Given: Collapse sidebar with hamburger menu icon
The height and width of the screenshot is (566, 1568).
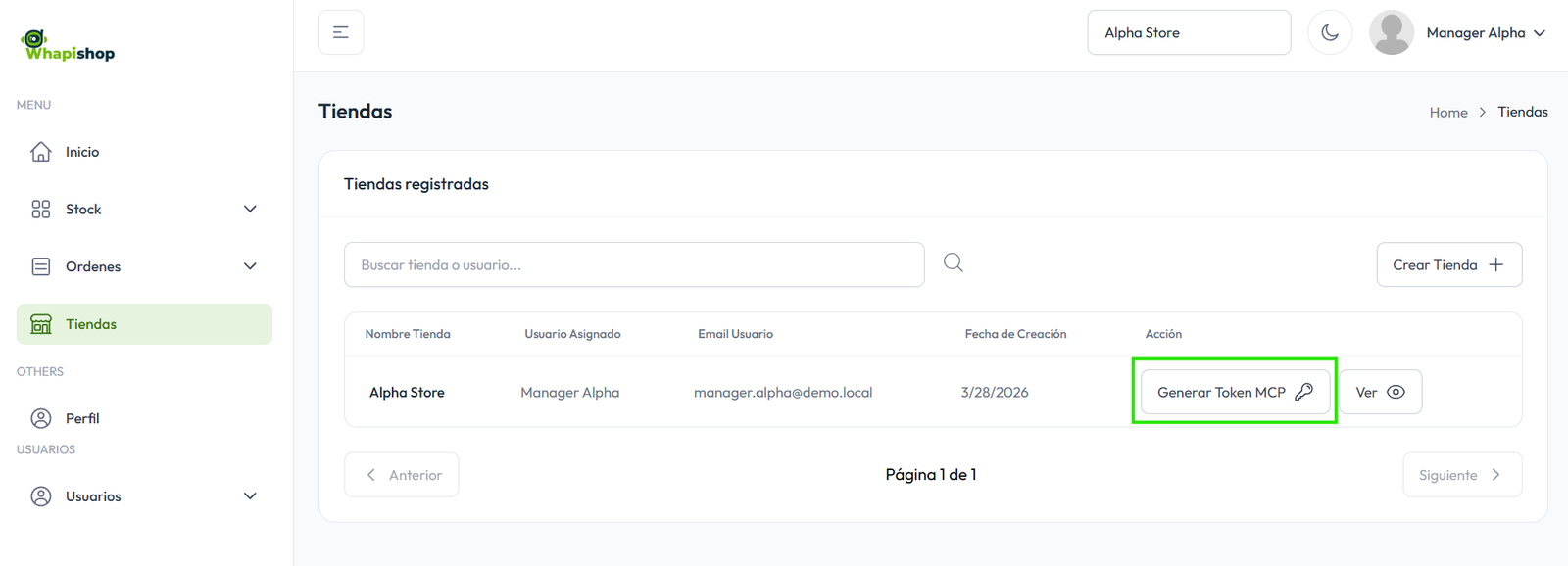Looking at the screenshot, I should coord(341,32).
